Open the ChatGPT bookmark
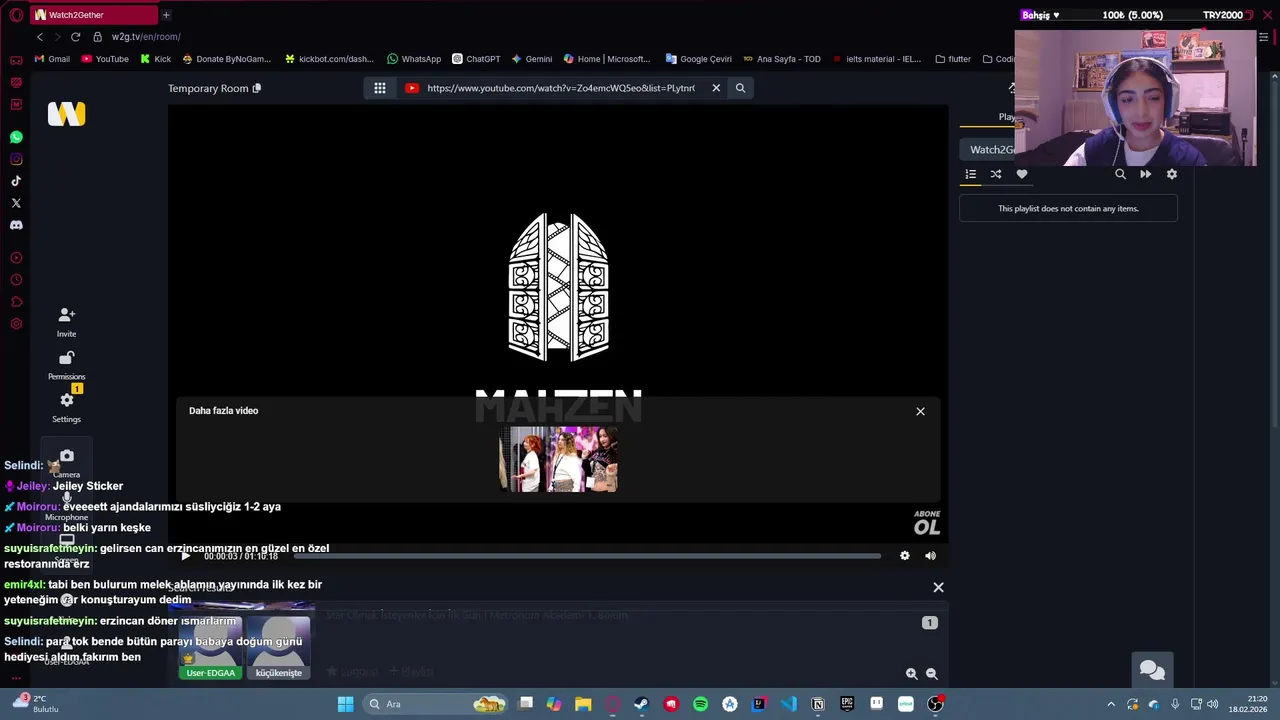The image size is (1280, 720). (476, 59)
